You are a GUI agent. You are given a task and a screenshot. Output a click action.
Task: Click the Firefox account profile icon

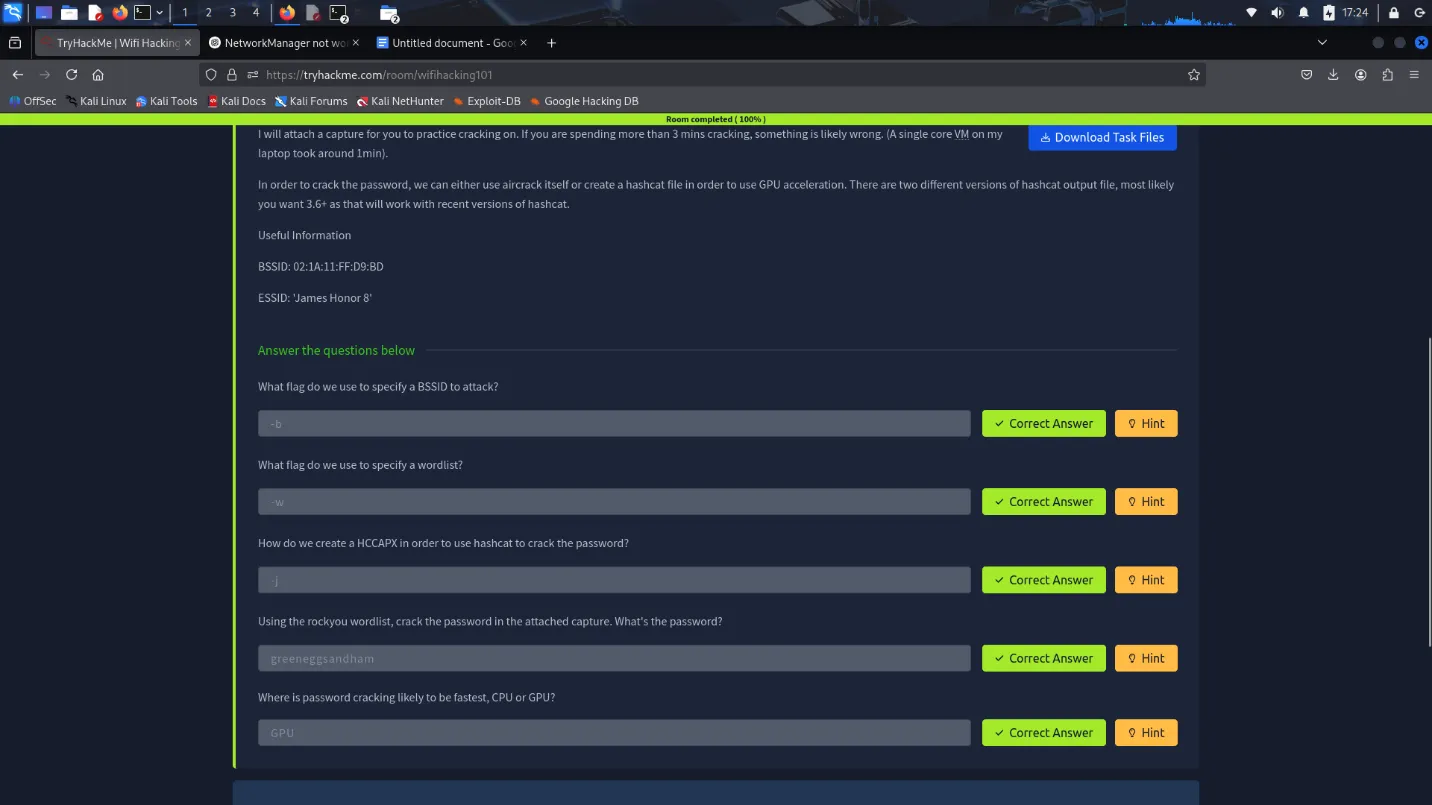tap(1360, 75)
